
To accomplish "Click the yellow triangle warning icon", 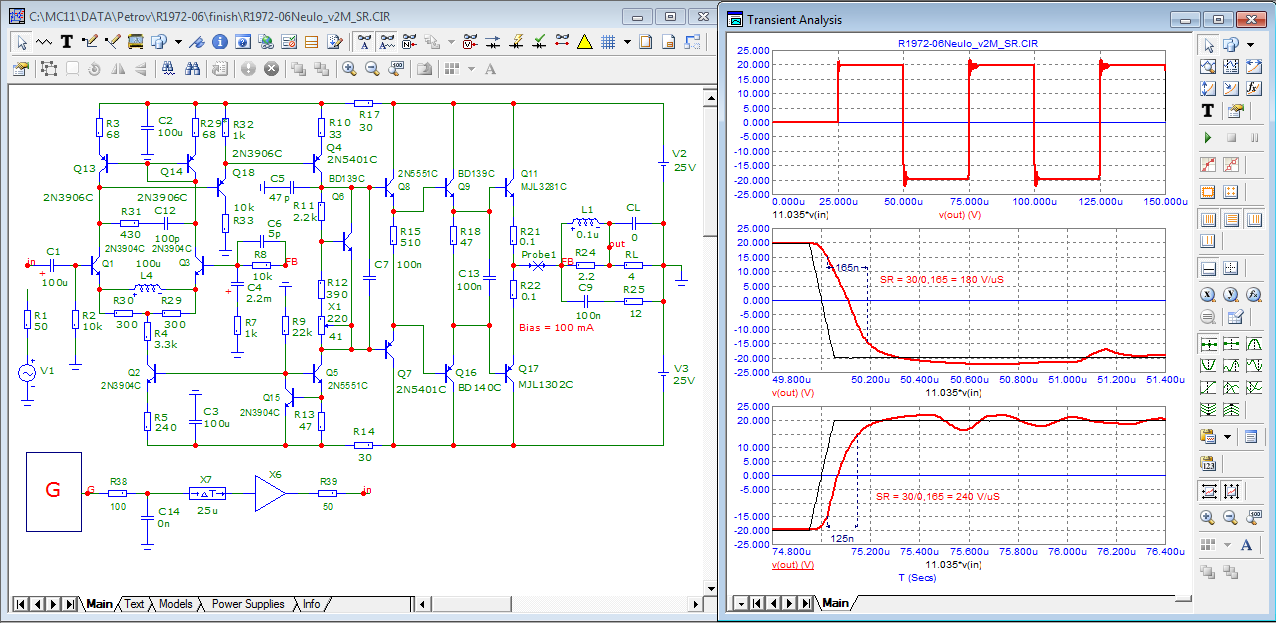I will click(x=585, y=42).
